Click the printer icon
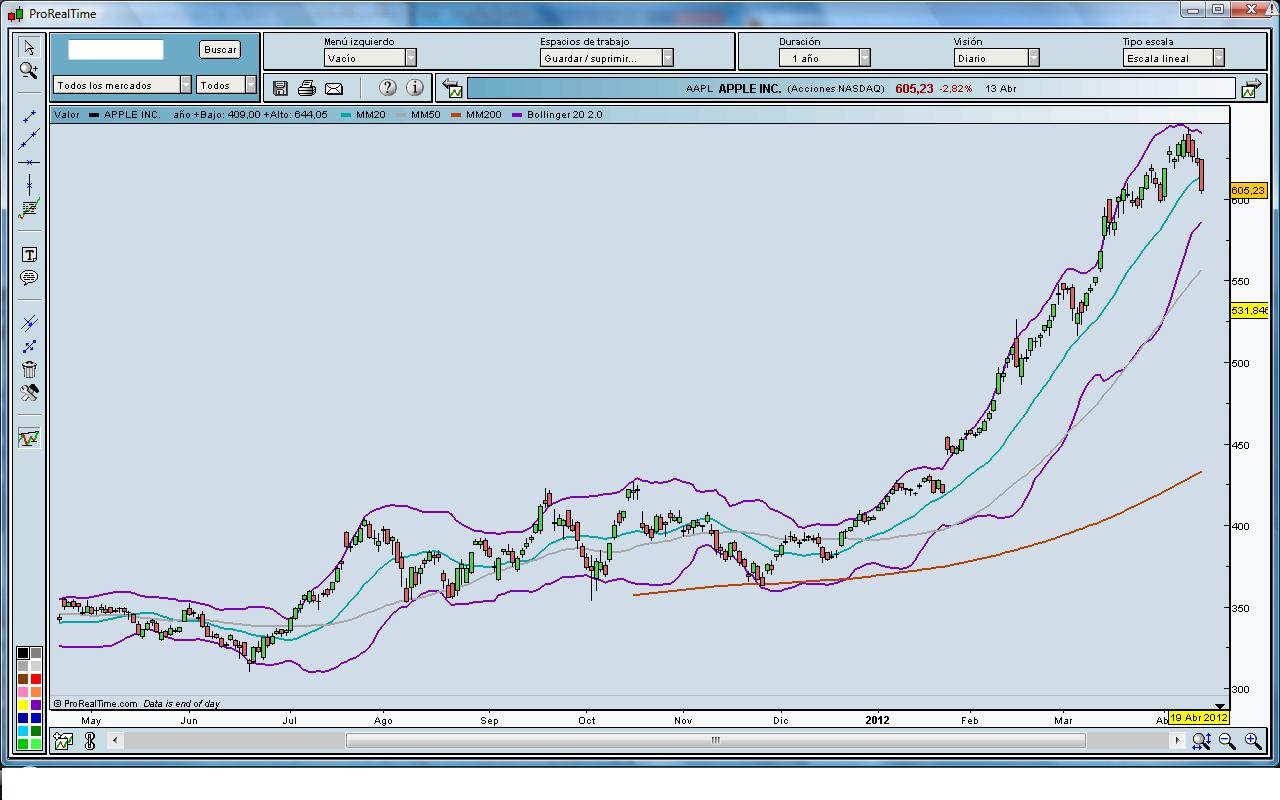The height and width of the screenshot is (800, 1280). (307, 88)
